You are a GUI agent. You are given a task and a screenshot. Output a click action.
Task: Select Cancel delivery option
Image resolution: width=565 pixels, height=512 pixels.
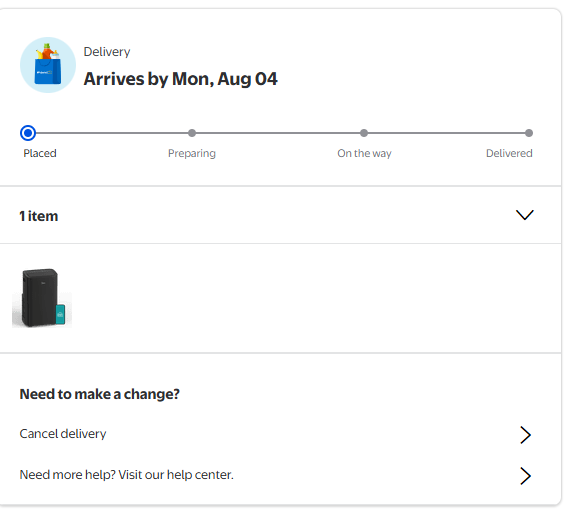tap(63, 434)
